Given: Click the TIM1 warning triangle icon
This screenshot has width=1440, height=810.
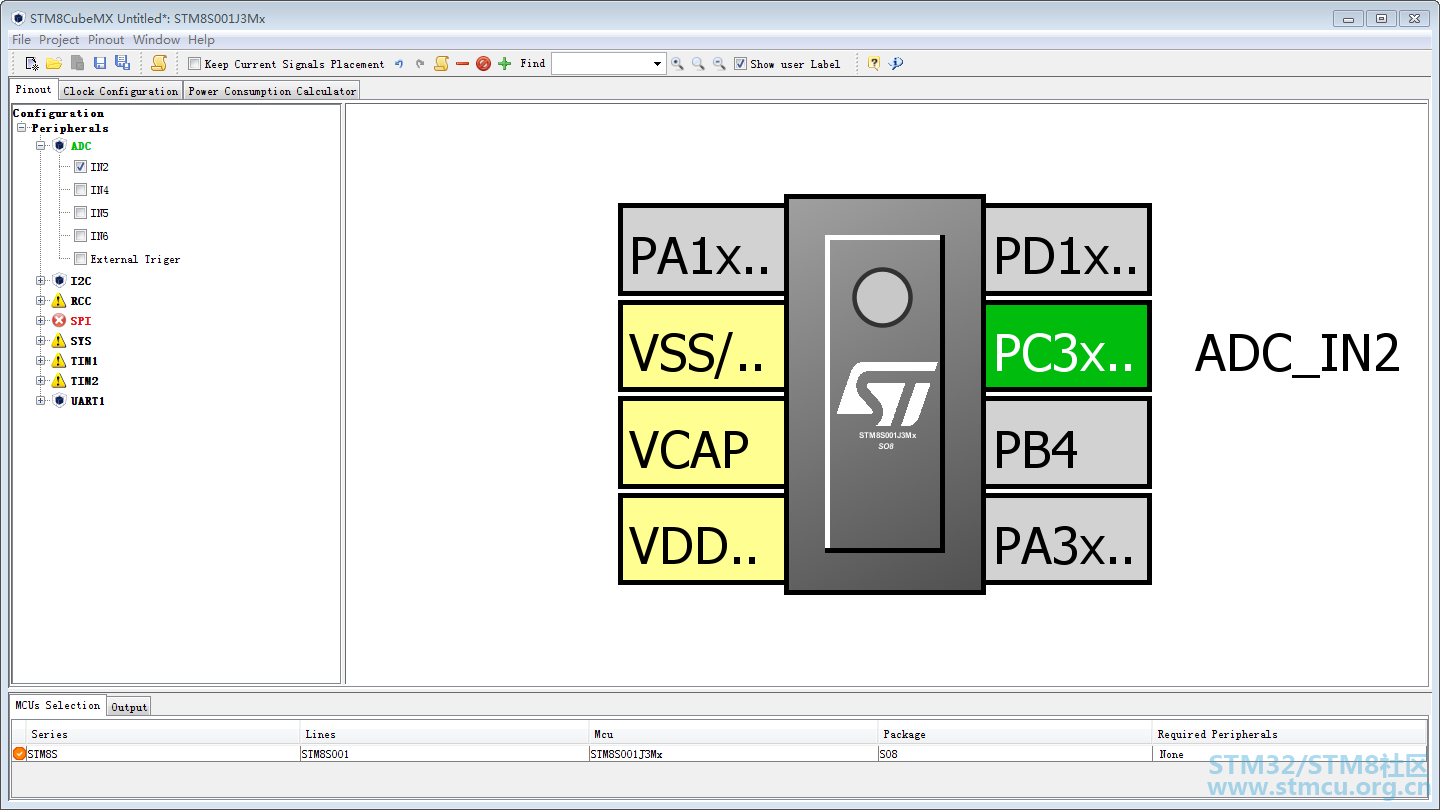Looking at the screenshot, I should point(59,361).
